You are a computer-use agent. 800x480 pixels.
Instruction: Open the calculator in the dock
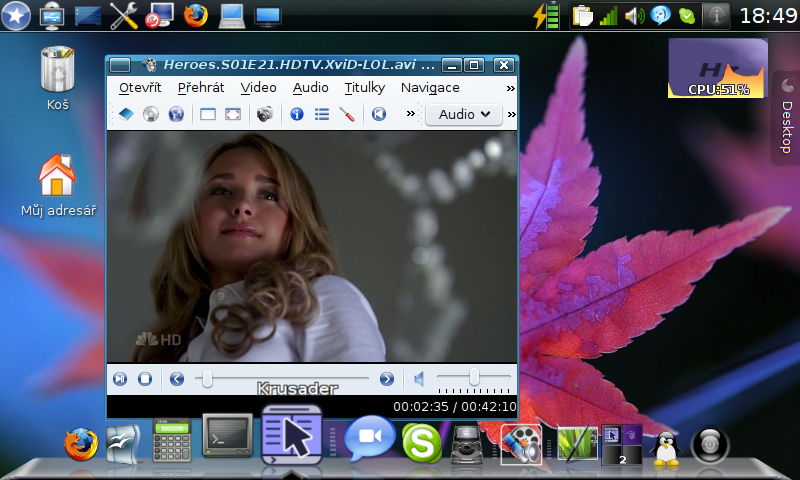(172, 440)
